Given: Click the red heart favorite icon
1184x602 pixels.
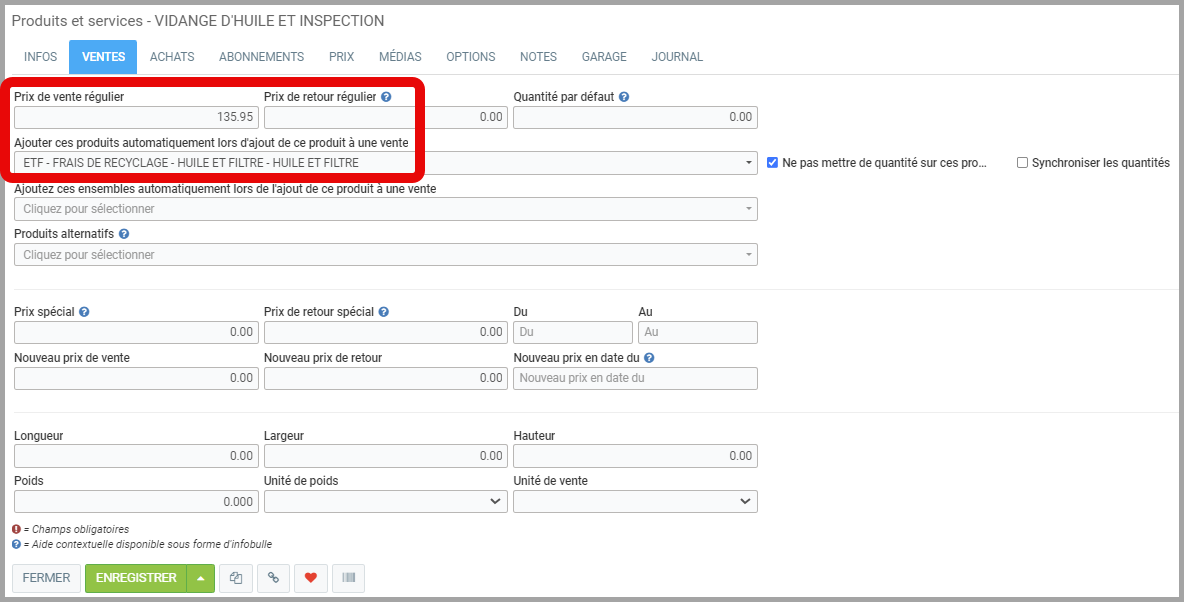Looking at the screenshot, I should pyautogui.click(x=311, y=578).
